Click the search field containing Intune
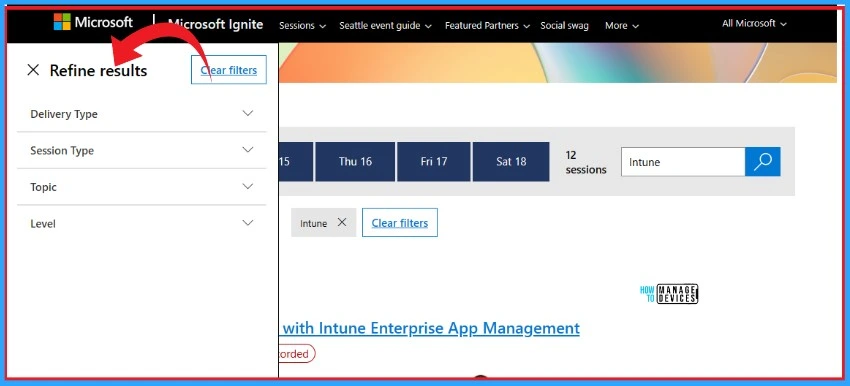The width and height of the screenshot is (850, 386). tap(683, 162)
